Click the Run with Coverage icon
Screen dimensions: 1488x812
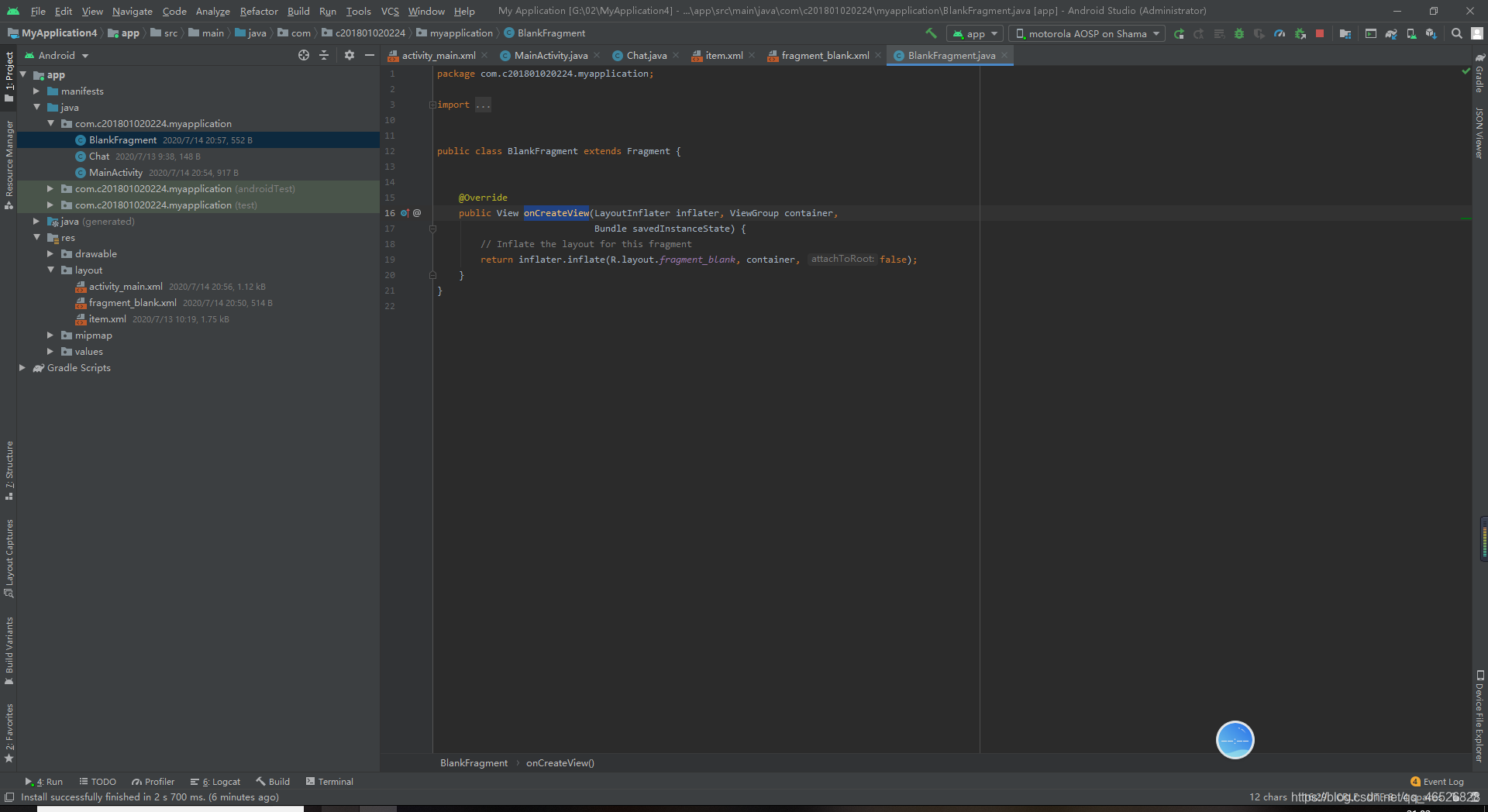pyautogui.click(x=1259, y=33)
